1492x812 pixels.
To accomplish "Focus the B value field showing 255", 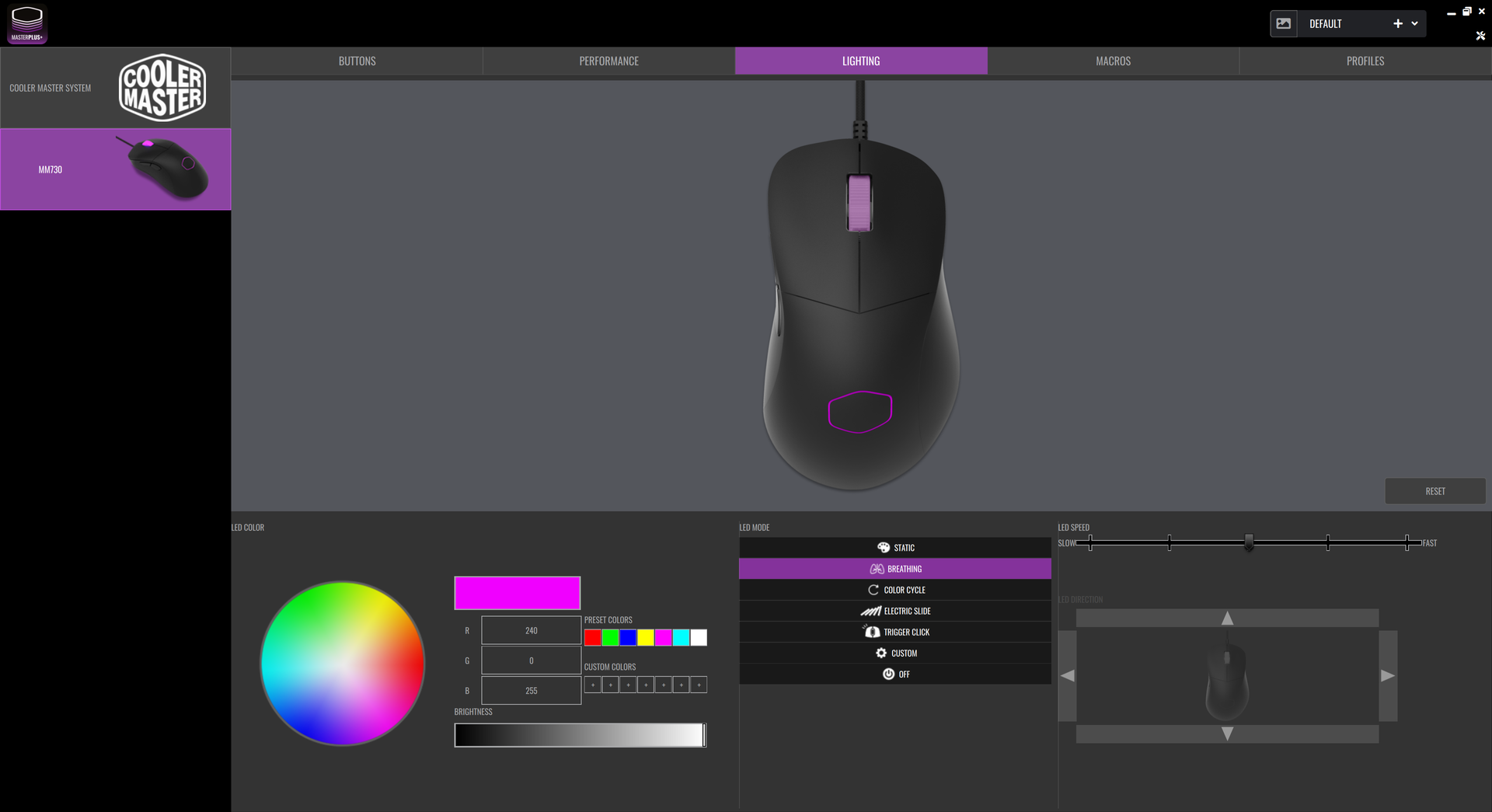I will coord(532,690).
